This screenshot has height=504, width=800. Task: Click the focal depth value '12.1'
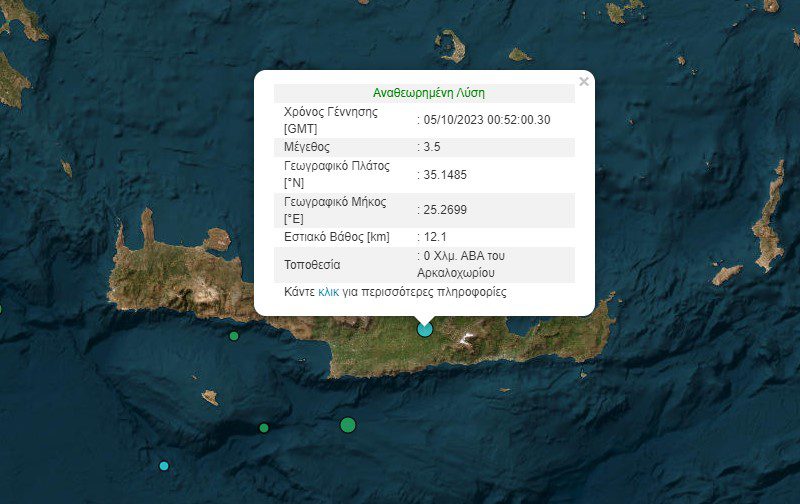point(435,237)
